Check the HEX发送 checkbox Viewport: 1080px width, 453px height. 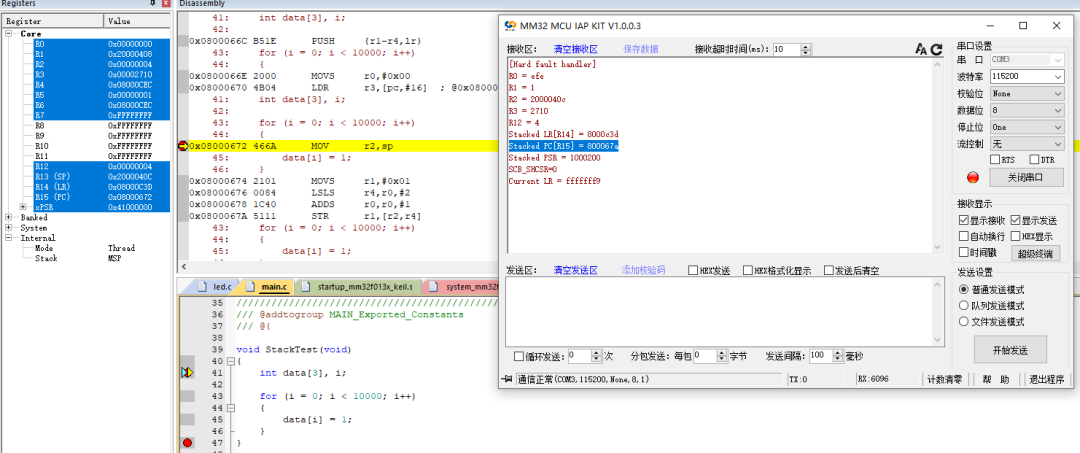coord(693,271)
